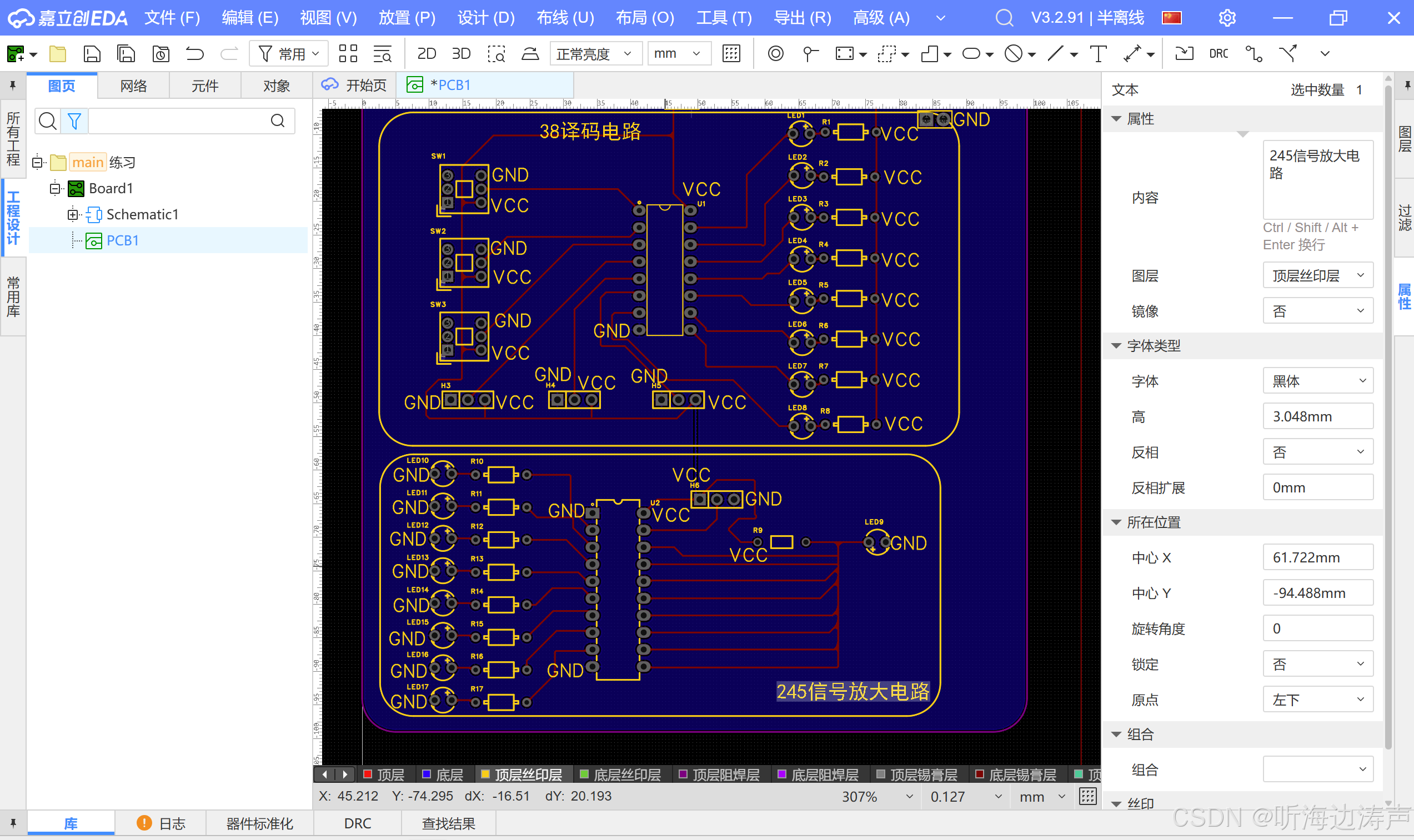The image size is (1414, 840).
Task: Select the text tool icon
Action: (1098, 54)
